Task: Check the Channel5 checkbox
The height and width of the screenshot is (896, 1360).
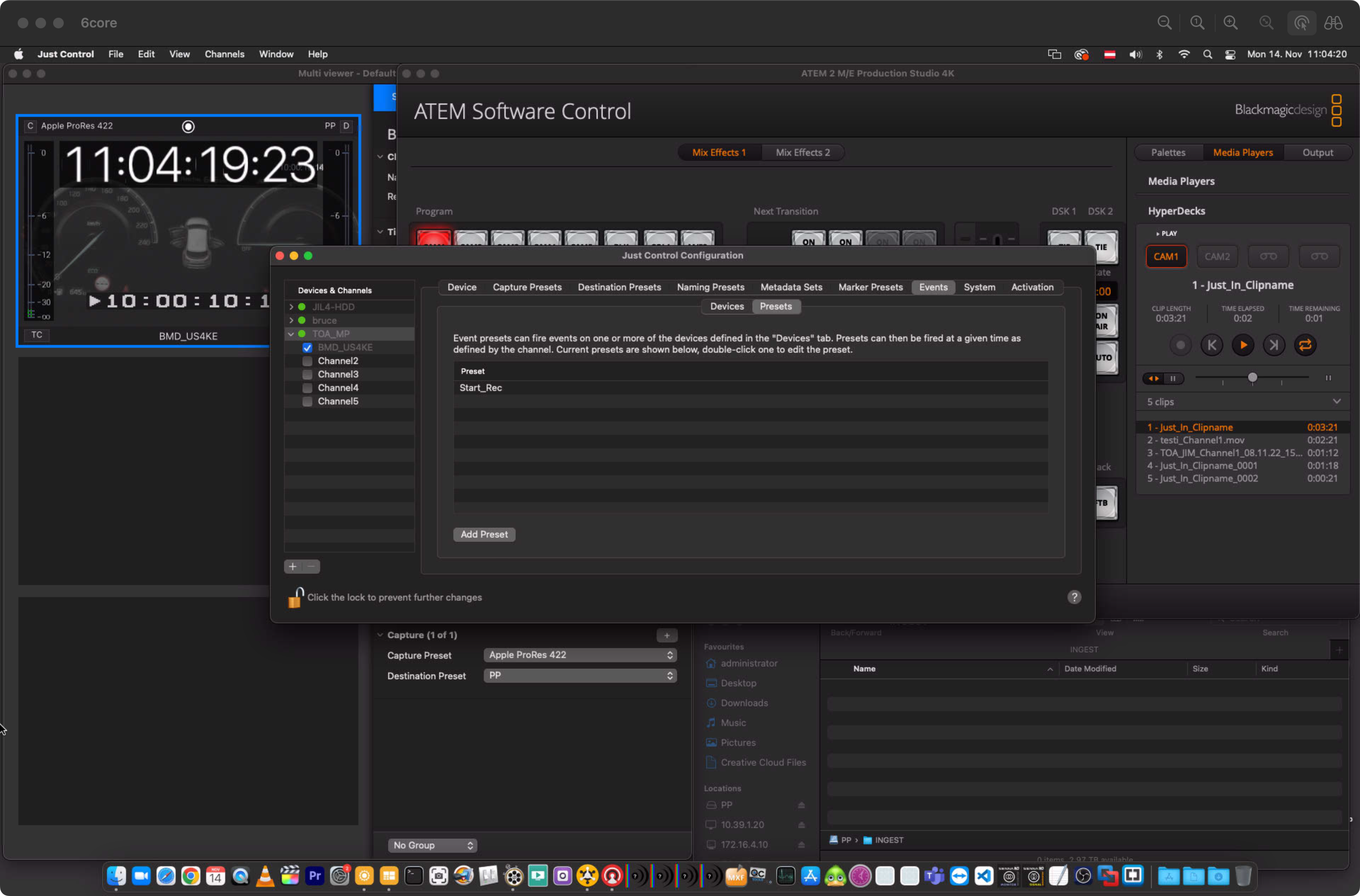Action: 307,402
